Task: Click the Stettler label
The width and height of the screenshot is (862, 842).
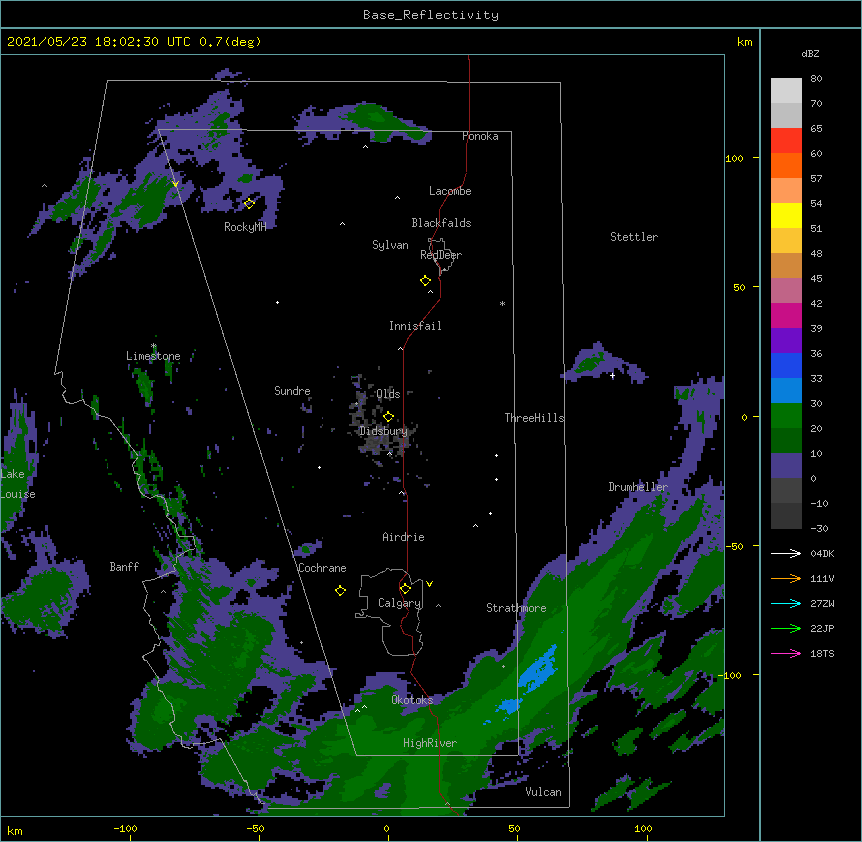Action: point(634,237)
